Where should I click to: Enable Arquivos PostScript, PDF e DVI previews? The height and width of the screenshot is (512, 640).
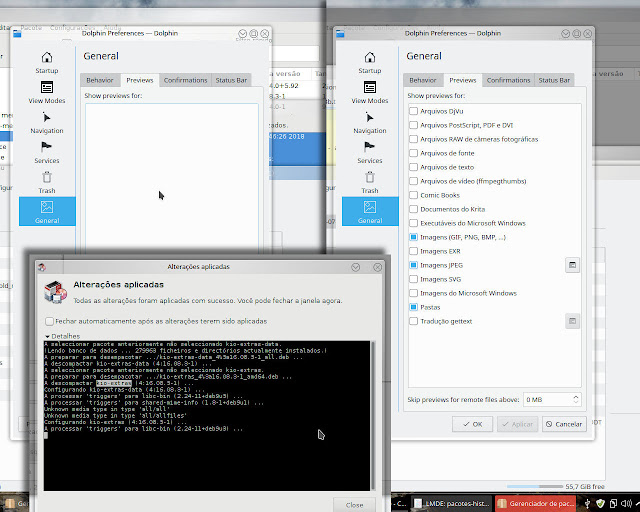point(413,125)
